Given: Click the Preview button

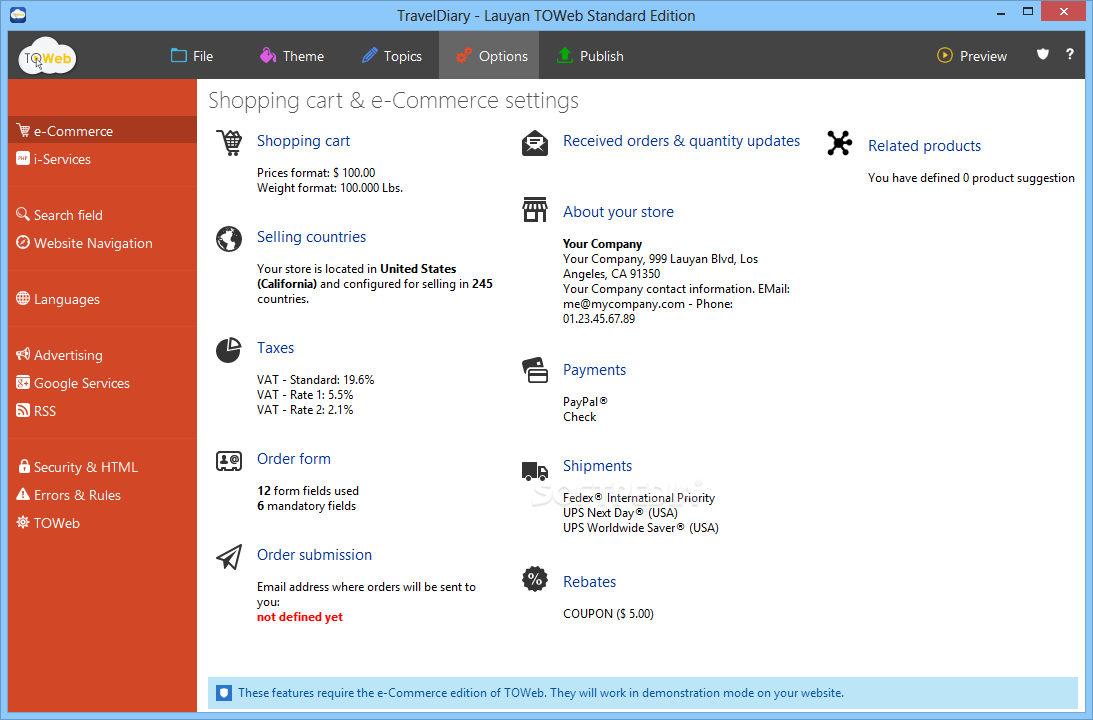Looking at the screenshot, I should tap(972, 56).
